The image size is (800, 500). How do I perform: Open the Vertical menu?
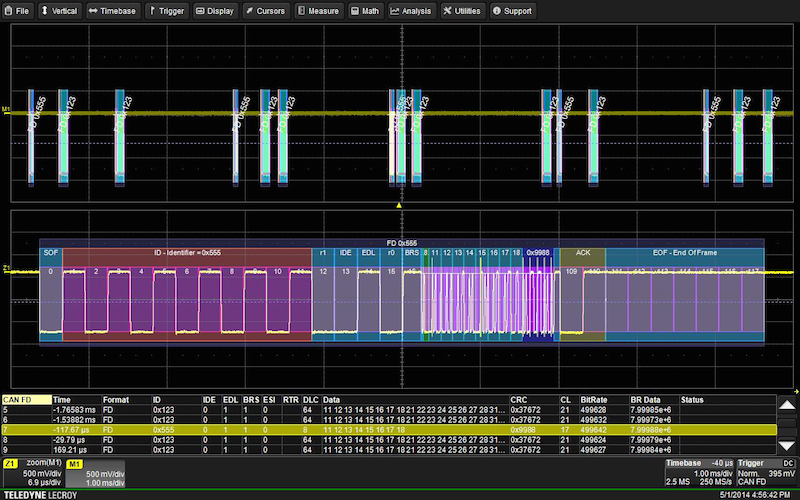60,11
